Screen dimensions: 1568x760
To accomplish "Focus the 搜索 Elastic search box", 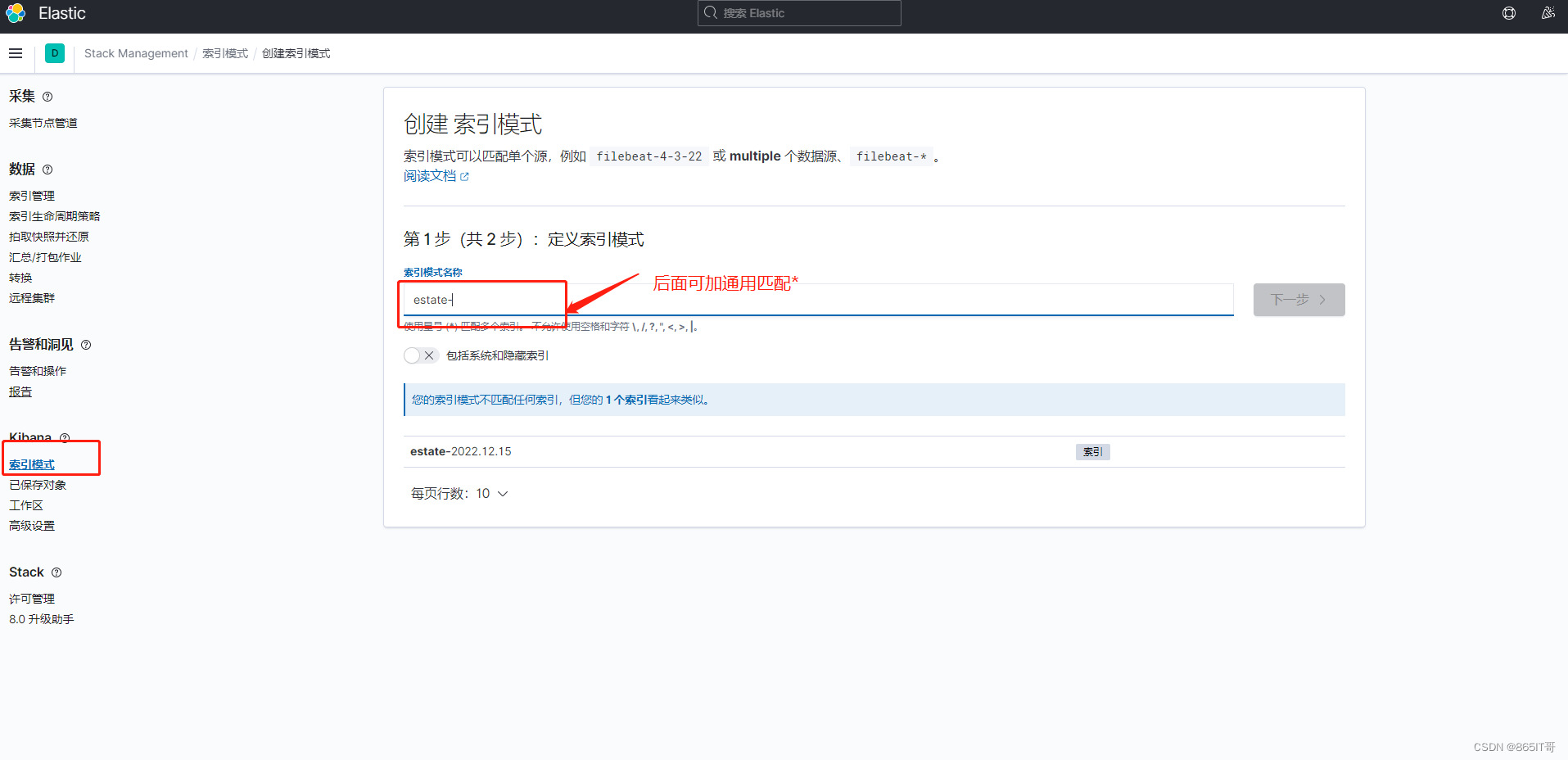I will click(799, 13).
